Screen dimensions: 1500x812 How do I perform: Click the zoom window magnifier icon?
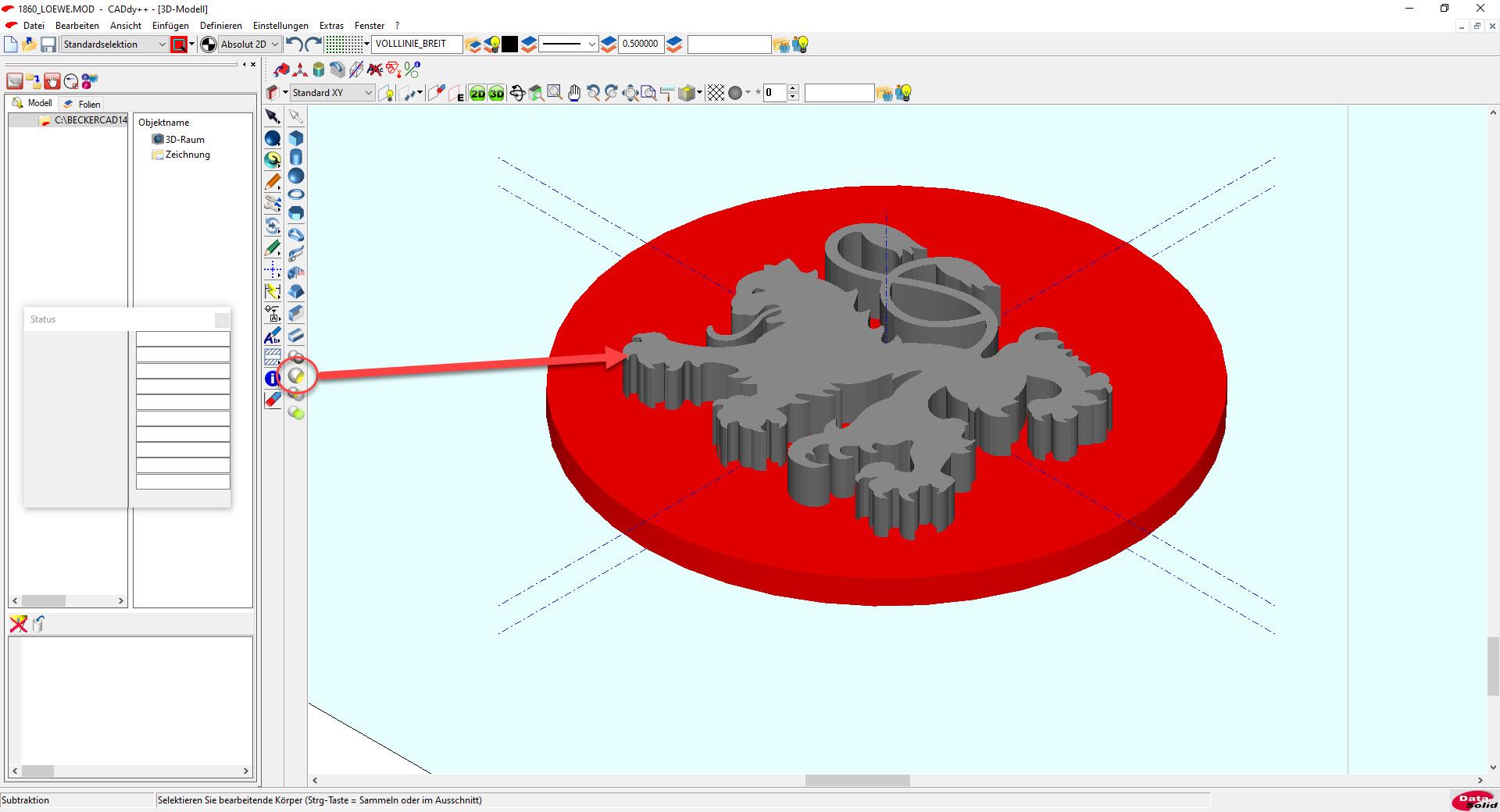click(x=555, y=93)
